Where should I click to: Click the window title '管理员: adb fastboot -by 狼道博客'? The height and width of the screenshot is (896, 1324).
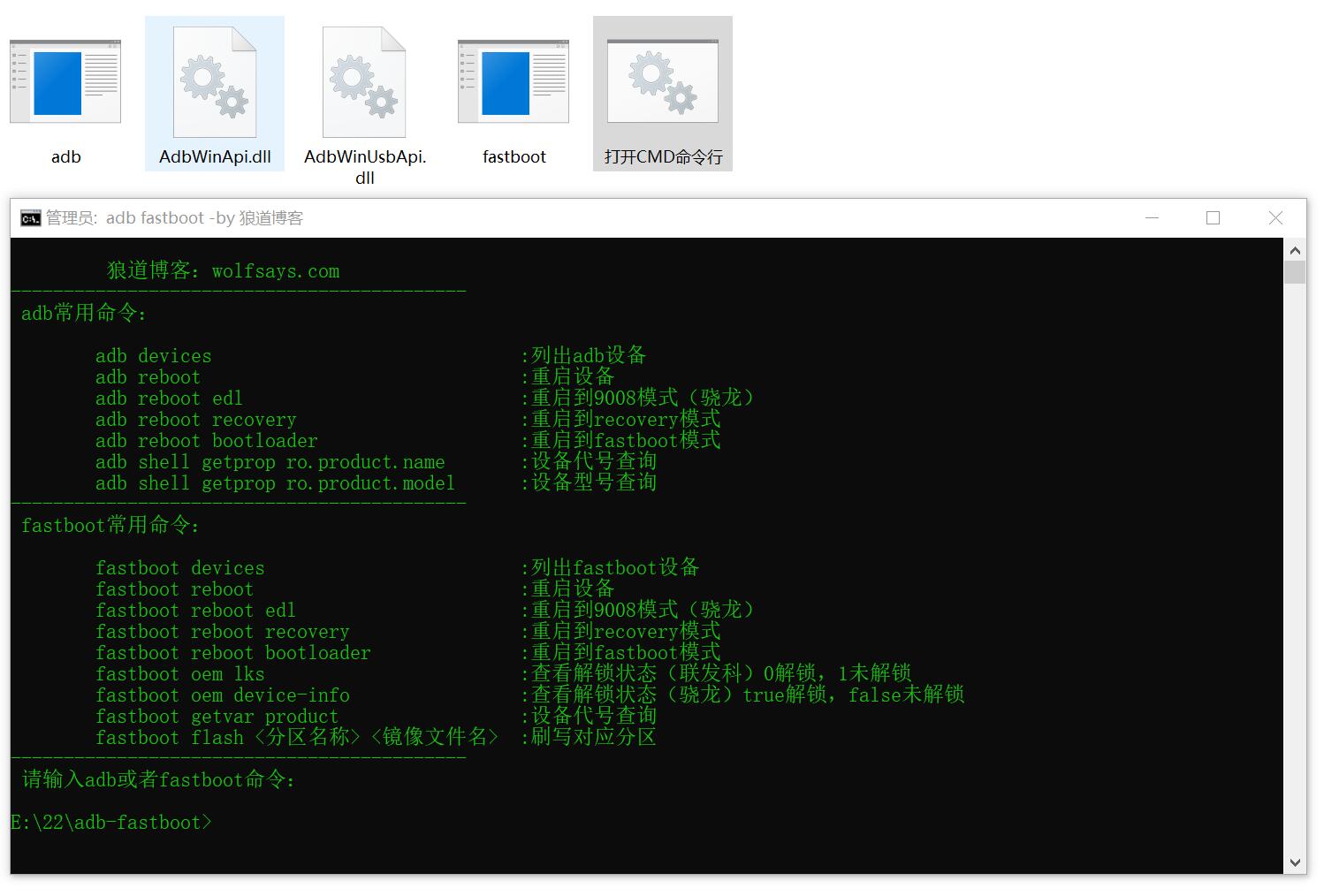(175, 218)
